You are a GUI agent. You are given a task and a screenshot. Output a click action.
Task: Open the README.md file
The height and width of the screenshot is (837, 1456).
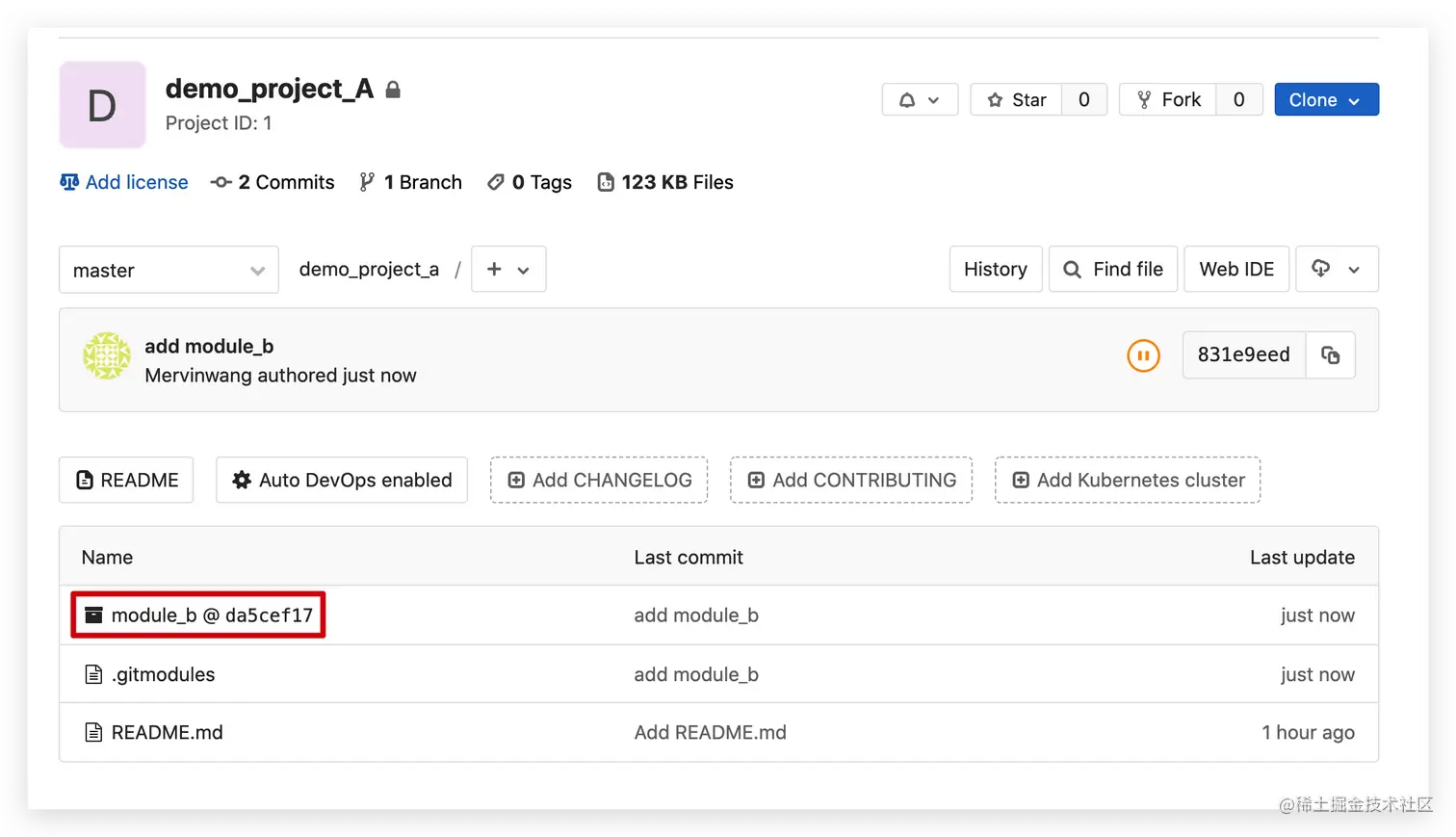click(167, 732)
